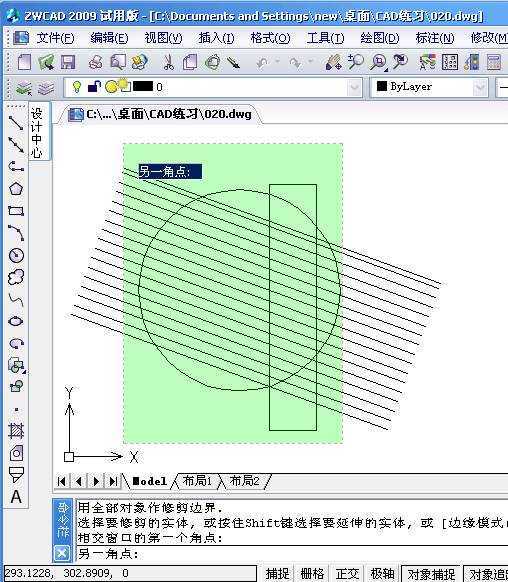Click the Print icon in the toolbar
The image size is (508, 582).
click(95, 62)
